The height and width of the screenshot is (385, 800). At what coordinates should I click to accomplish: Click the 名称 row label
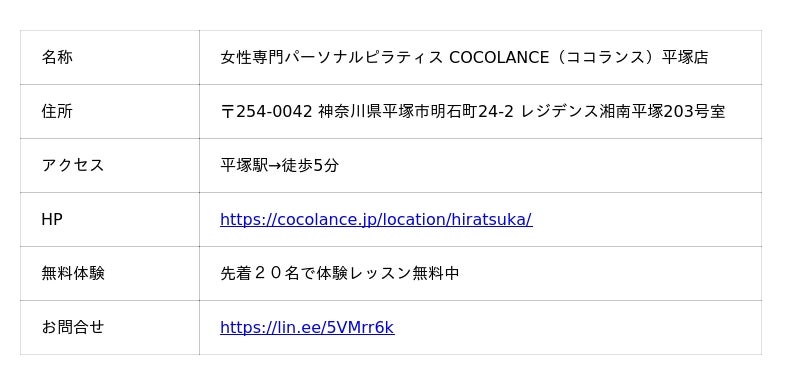click(x=57, y=57)
